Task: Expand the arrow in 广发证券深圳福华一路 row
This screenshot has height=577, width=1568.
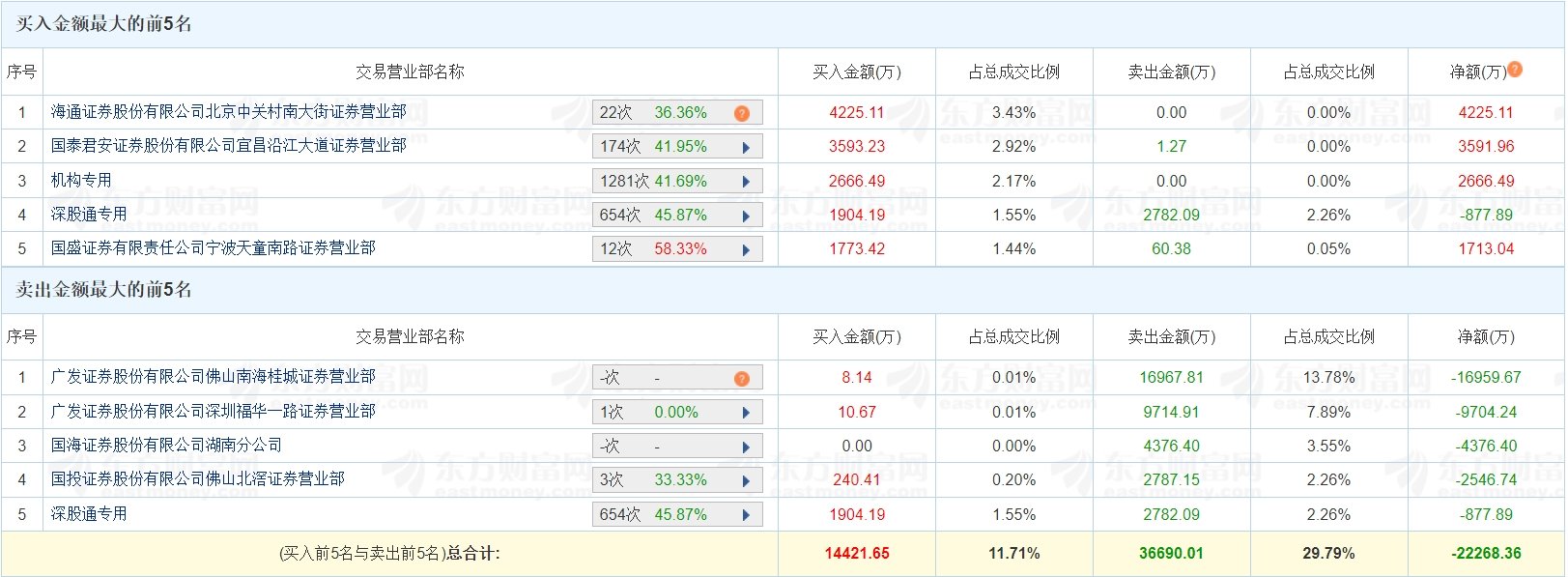Action: 746,413
